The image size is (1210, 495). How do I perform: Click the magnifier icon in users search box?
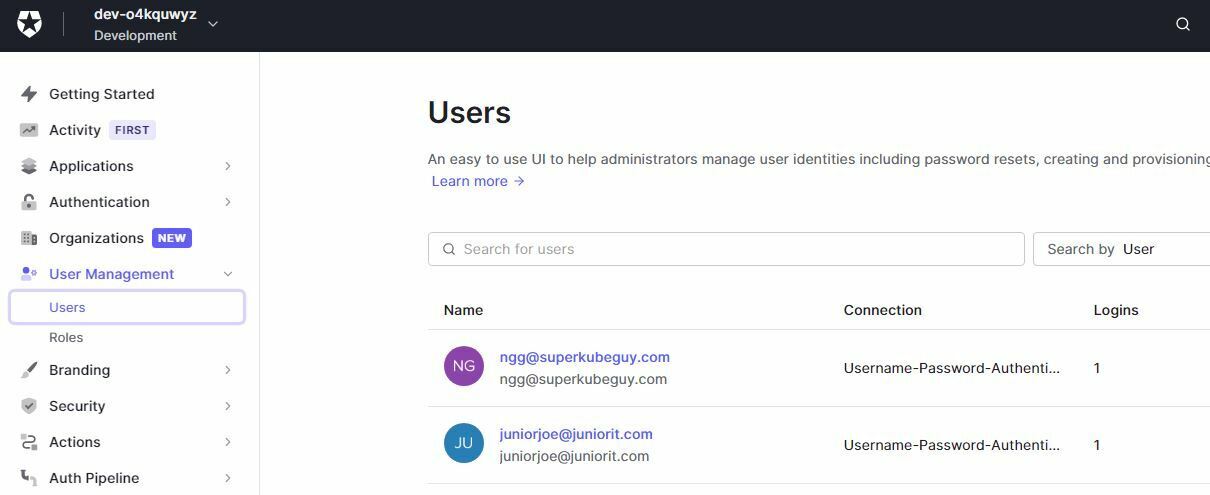click(x=449, y=249)
